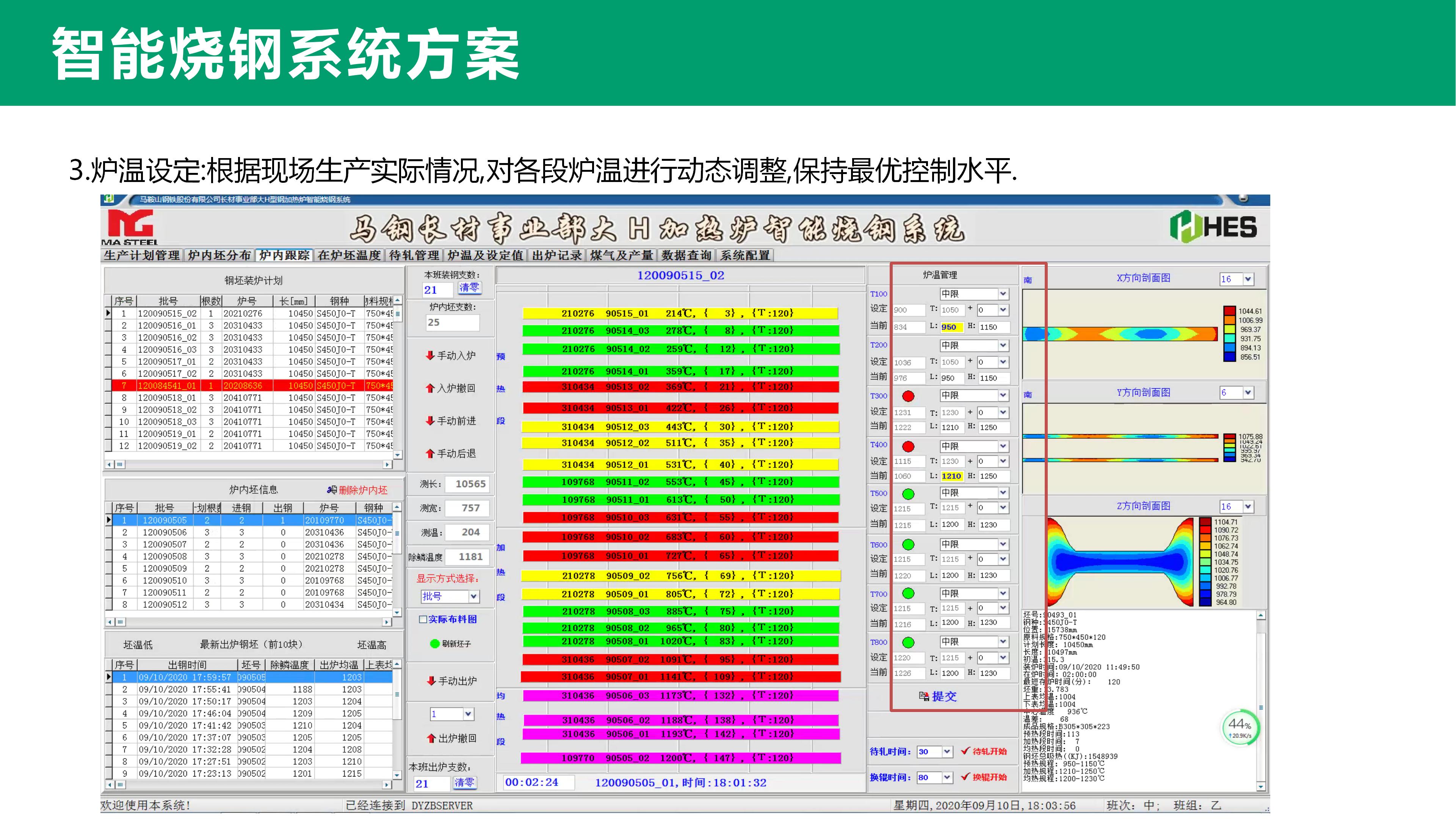The height and width of the screenshot is (819, 1456).
Task: Switch to the 数据查询 tab
Action: 686,256
